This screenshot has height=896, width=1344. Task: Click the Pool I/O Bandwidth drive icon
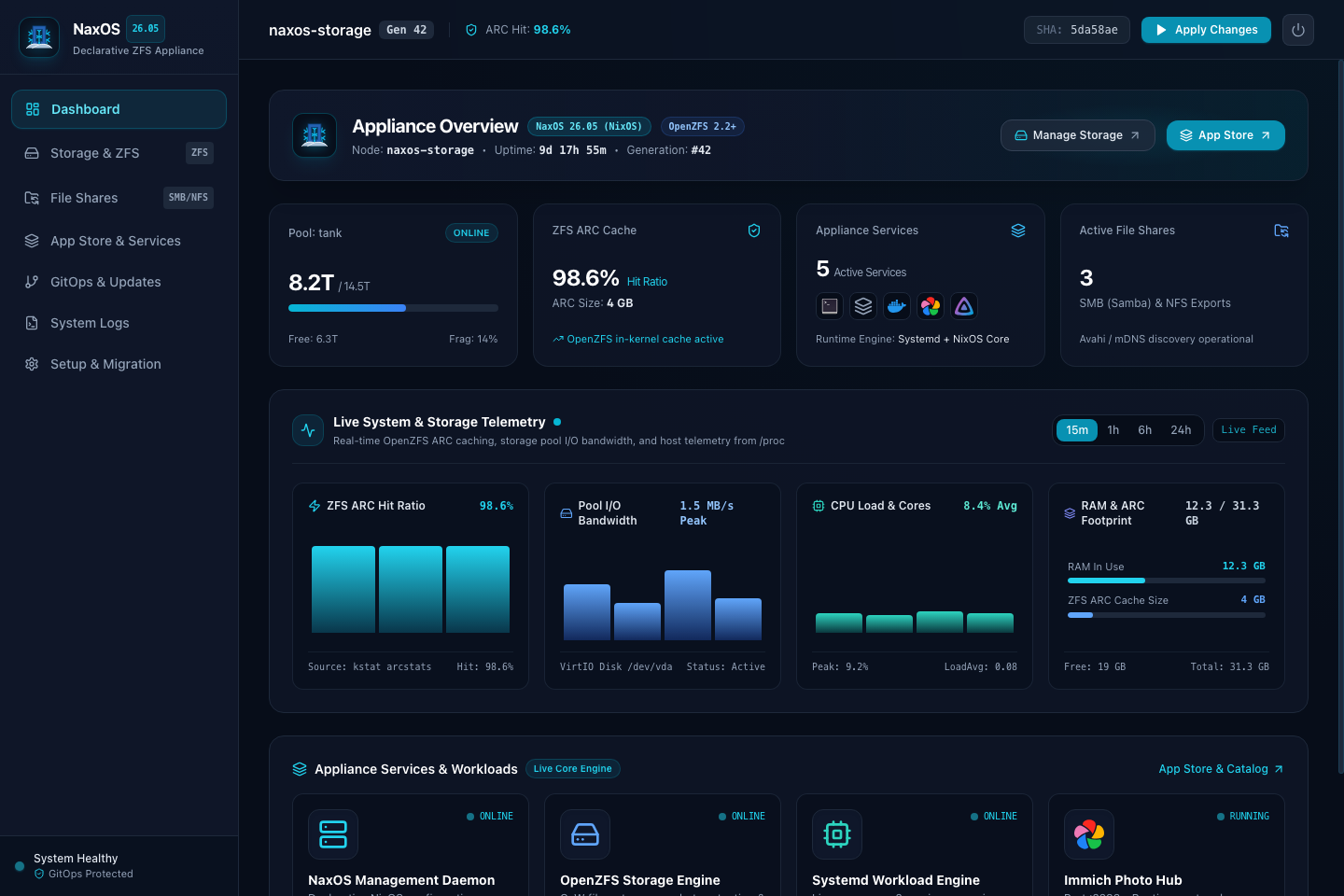(566, 513)
